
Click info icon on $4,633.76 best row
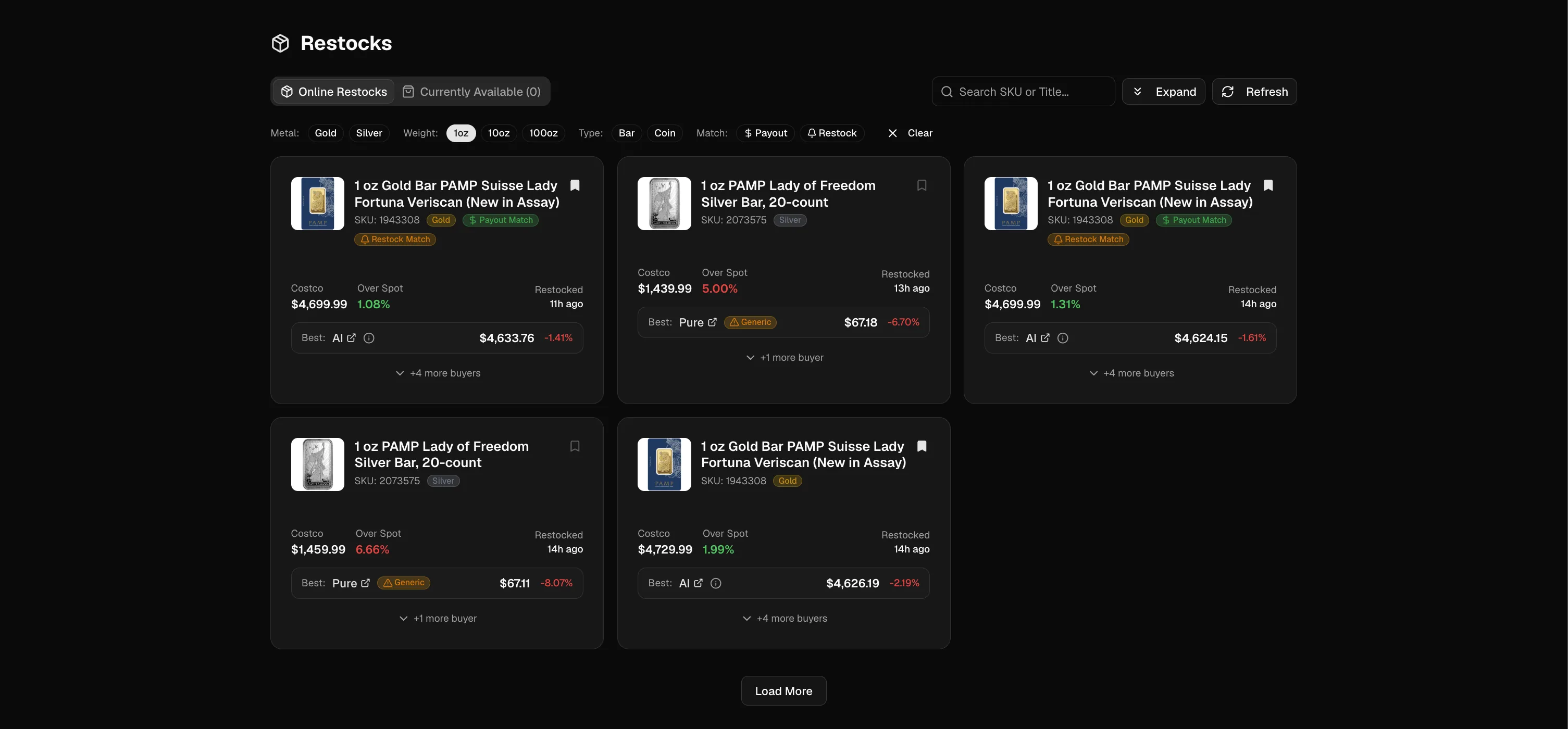click(x=369, y=338)
